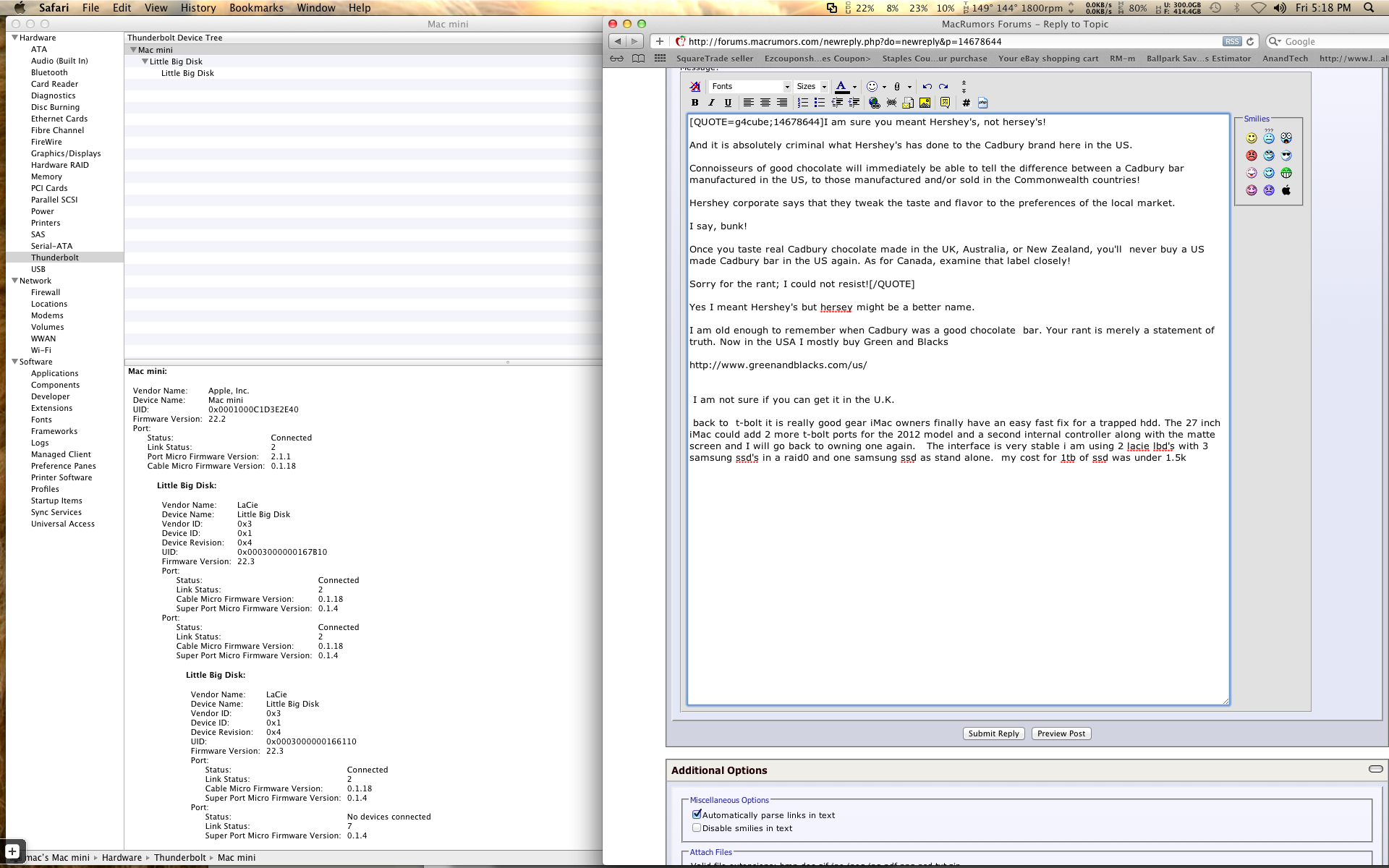Align text right in editor

coord(782,103)
